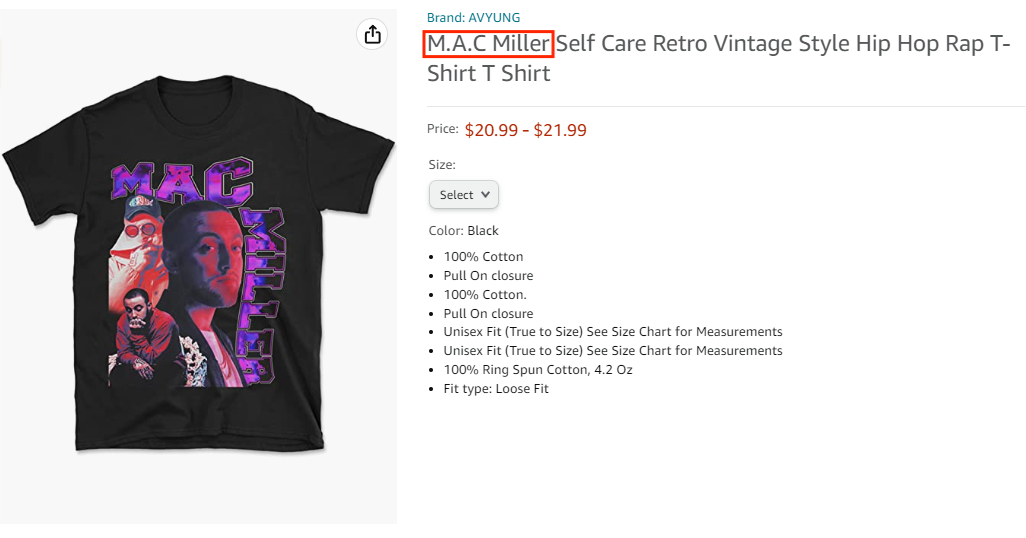
Task: Open the Size Select dropdown
Action: coord(463,195)
